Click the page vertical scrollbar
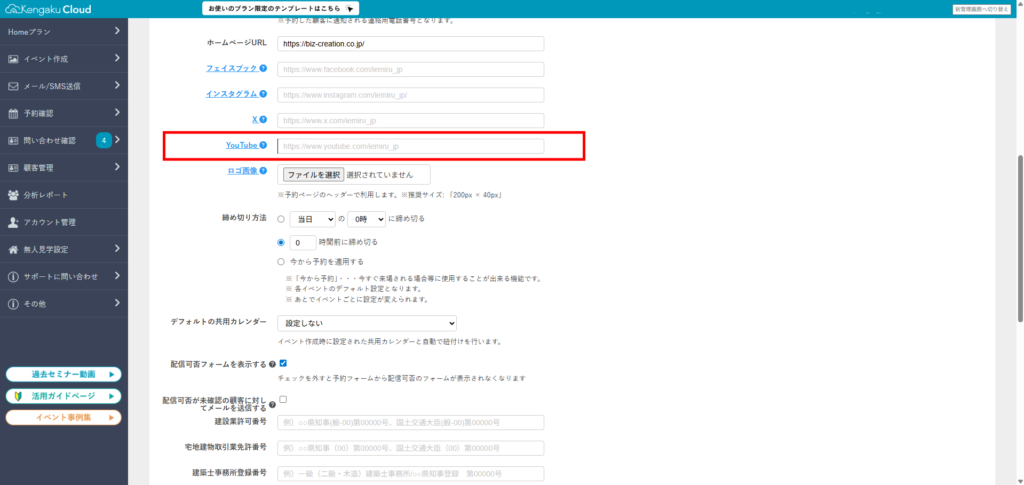 click(1020, 238)
